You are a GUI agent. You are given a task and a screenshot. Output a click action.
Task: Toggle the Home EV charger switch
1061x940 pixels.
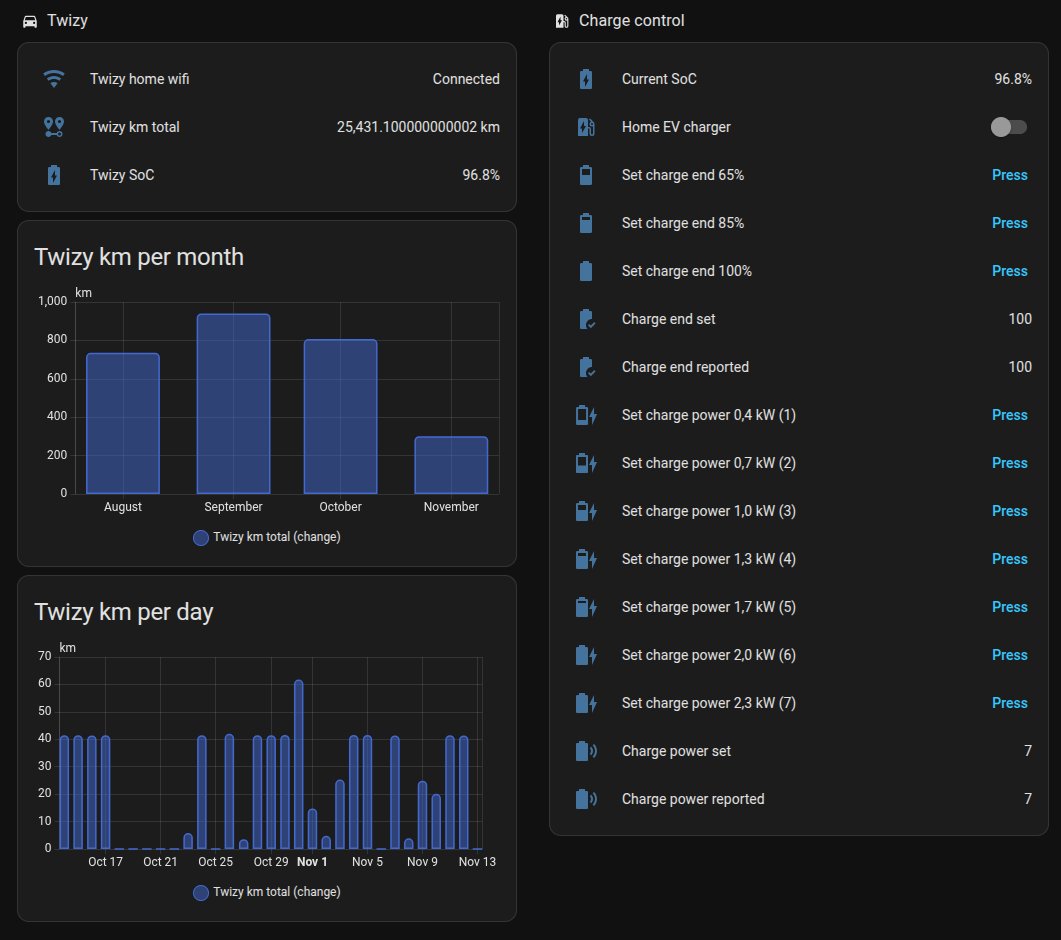pyautogui.click(x=1008, y=127)
